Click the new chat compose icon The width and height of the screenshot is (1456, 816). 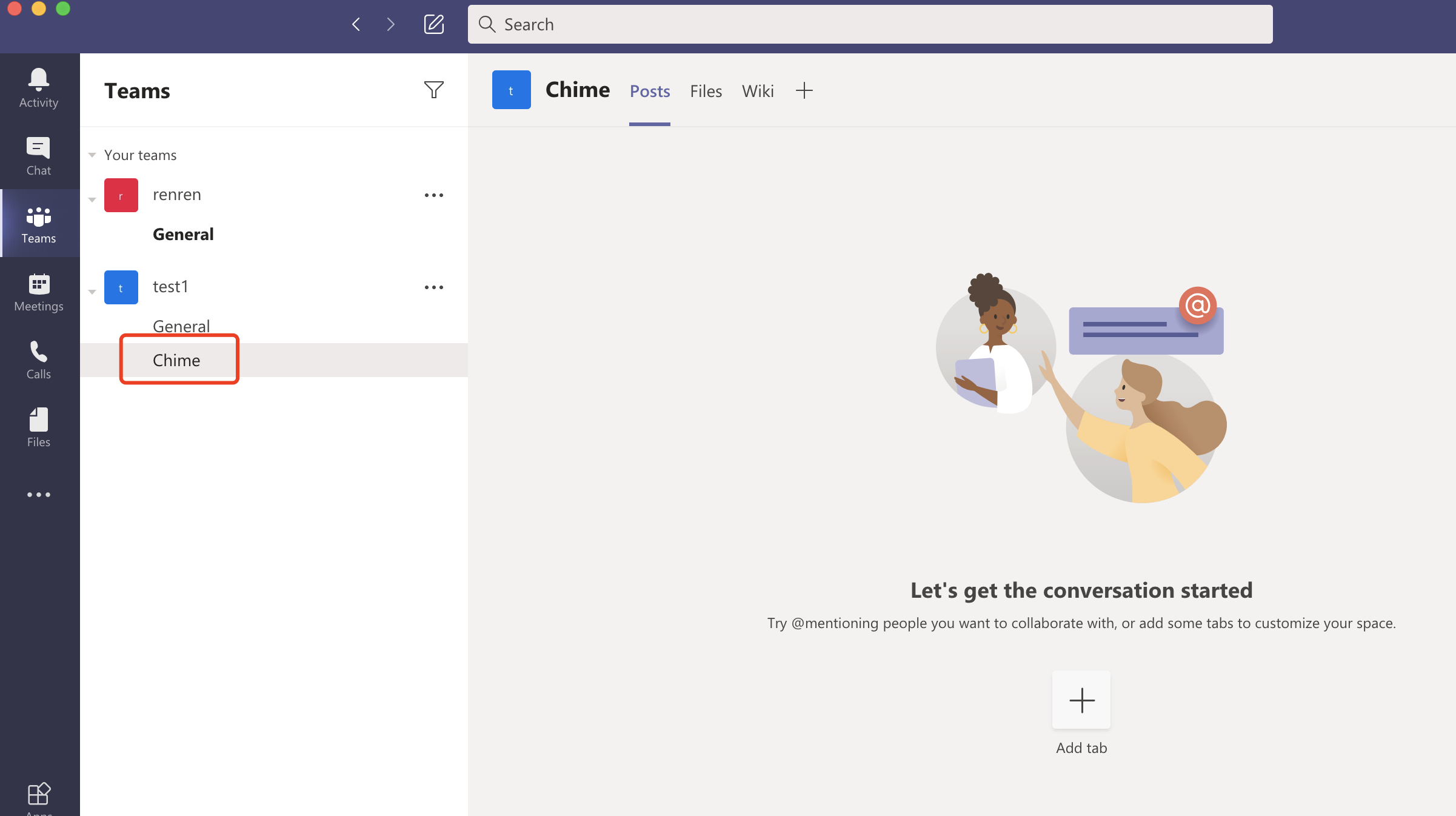(x=434, y=24)
